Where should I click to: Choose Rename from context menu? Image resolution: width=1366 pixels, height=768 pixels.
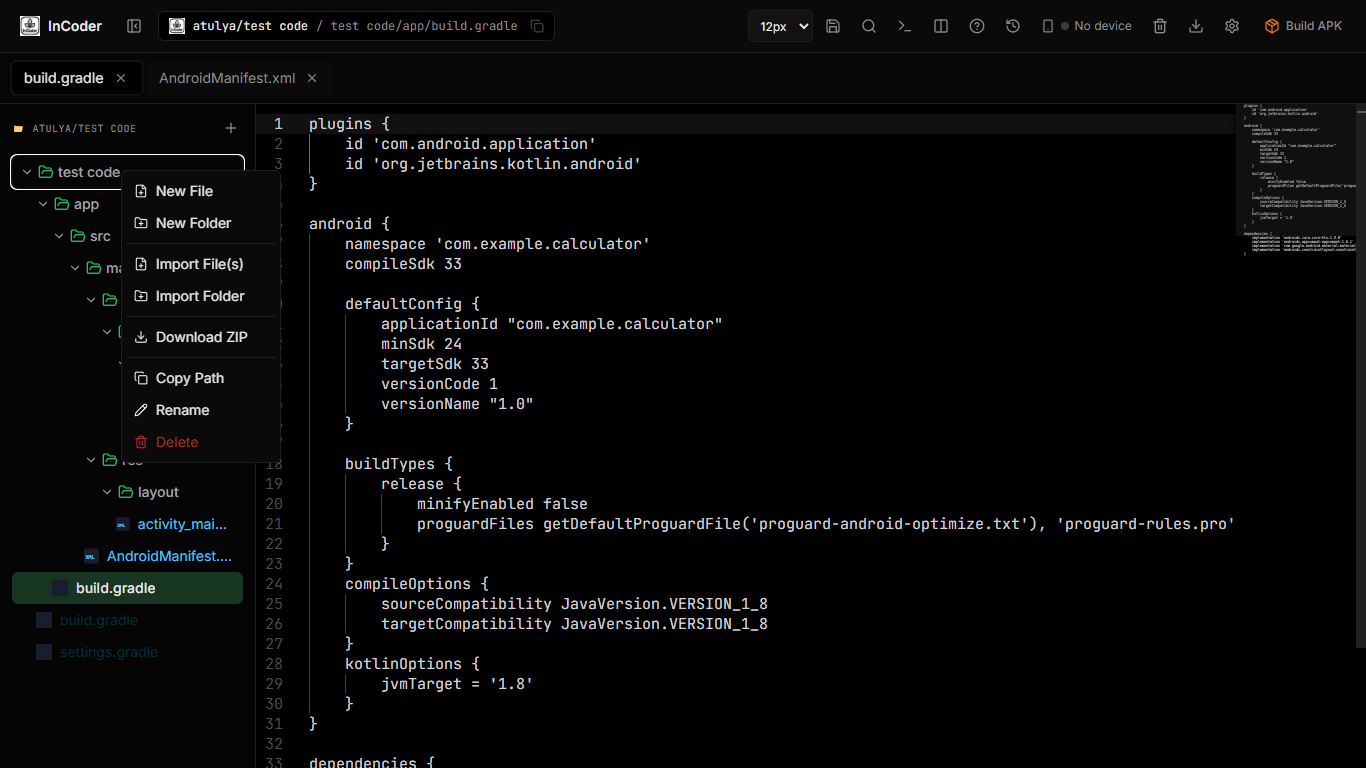coord(200,410)
